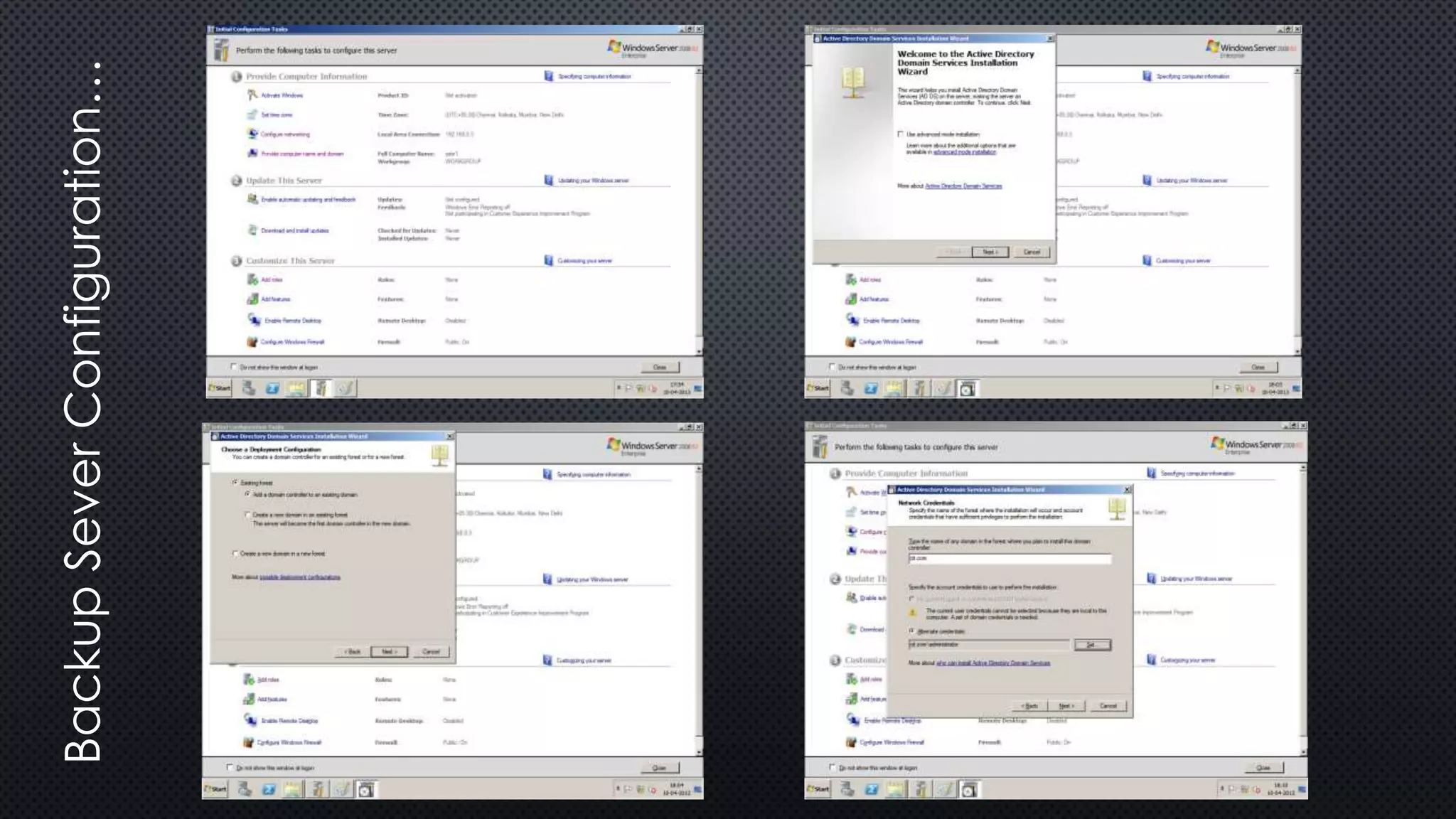Click Cancel in the Welcome wizard dialog
1456x819 pixels.
[x=1032, y=252]
